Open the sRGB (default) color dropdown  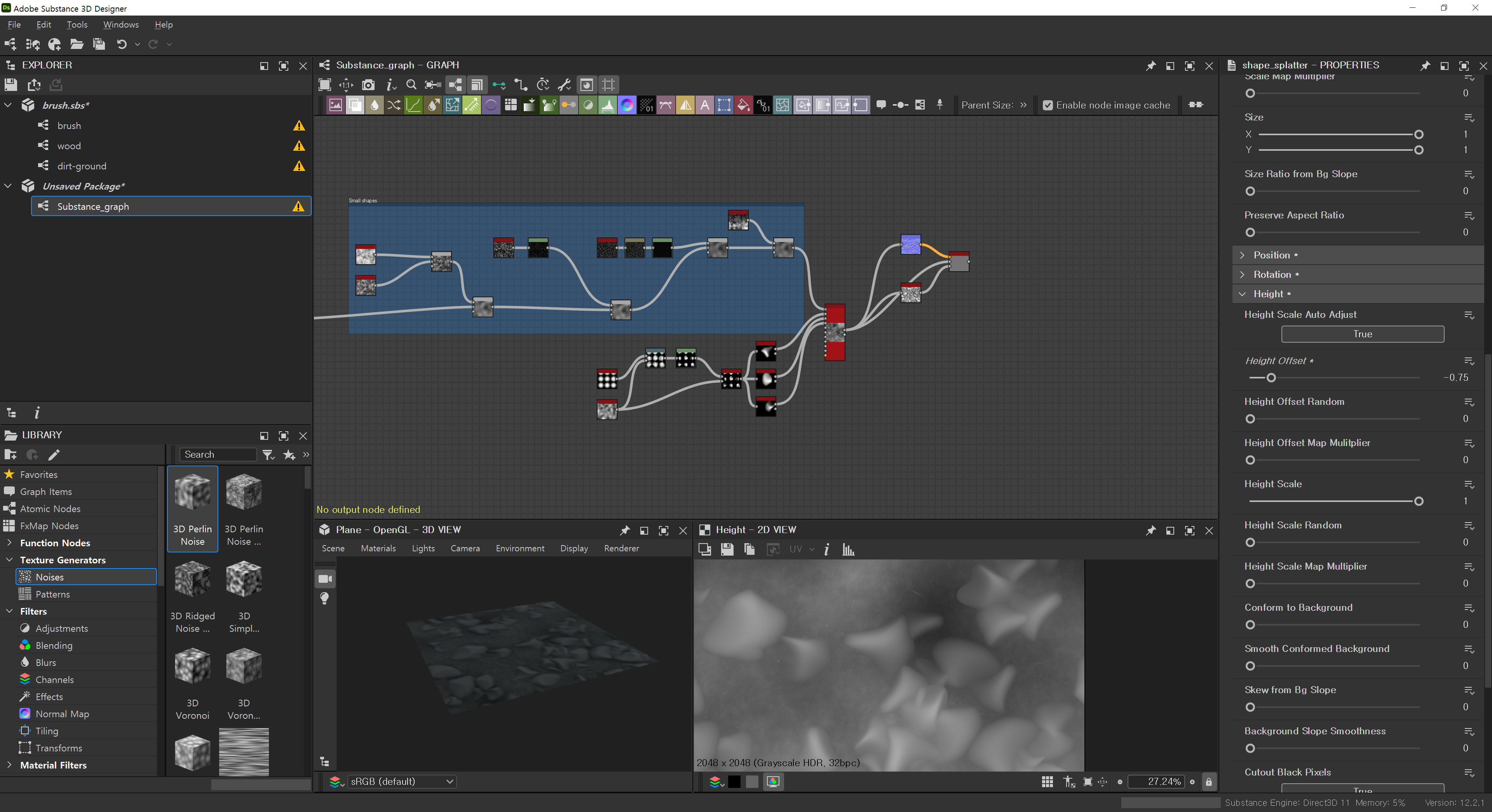[401, 781]
